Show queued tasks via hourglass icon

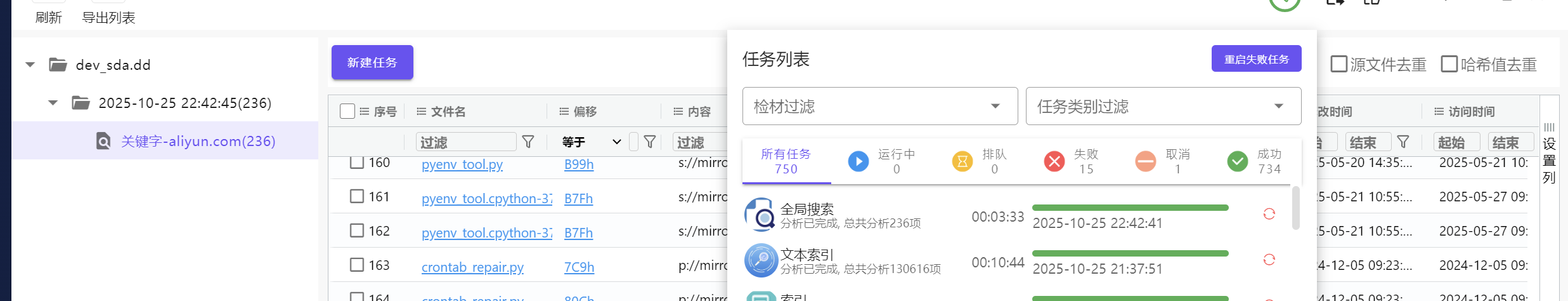(x=962, y=161)
